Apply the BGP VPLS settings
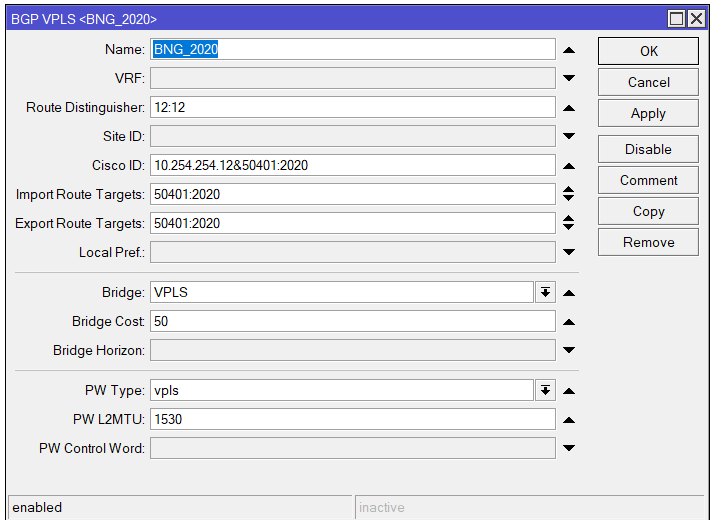This screenshot has width=728, height=520. (648, 113)
